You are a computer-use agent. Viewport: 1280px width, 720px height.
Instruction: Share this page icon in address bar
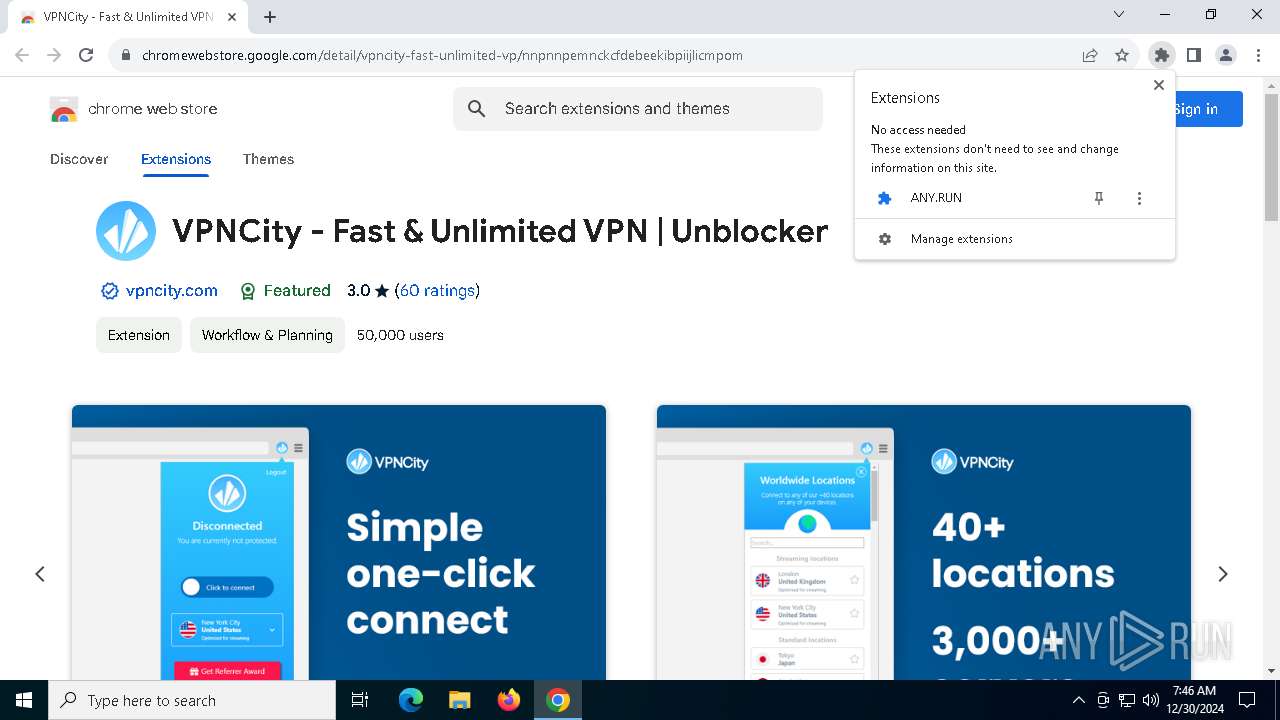[x=1090, y=55]
